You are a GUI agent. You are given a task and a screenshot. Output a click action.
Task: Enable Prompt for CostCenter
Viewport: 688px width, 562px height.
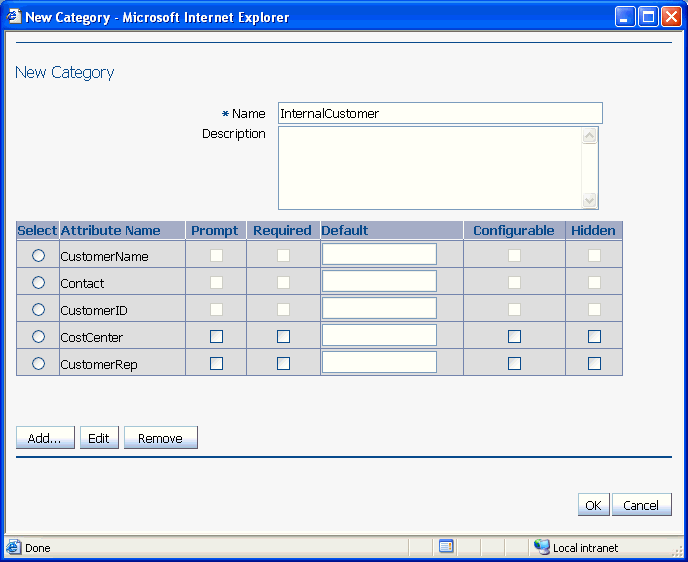pos(216,336)
